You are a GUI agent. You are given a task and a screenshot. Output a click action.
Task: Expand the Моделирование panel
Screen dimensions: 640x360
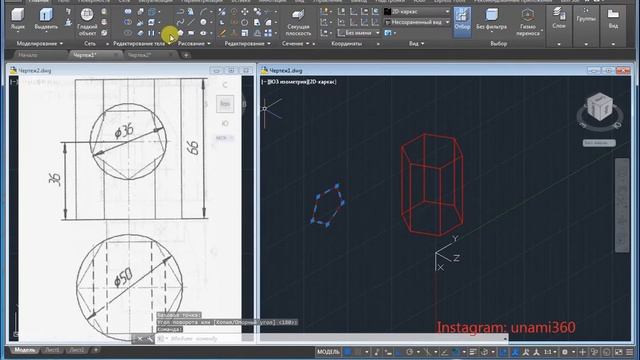pos(40,43)
